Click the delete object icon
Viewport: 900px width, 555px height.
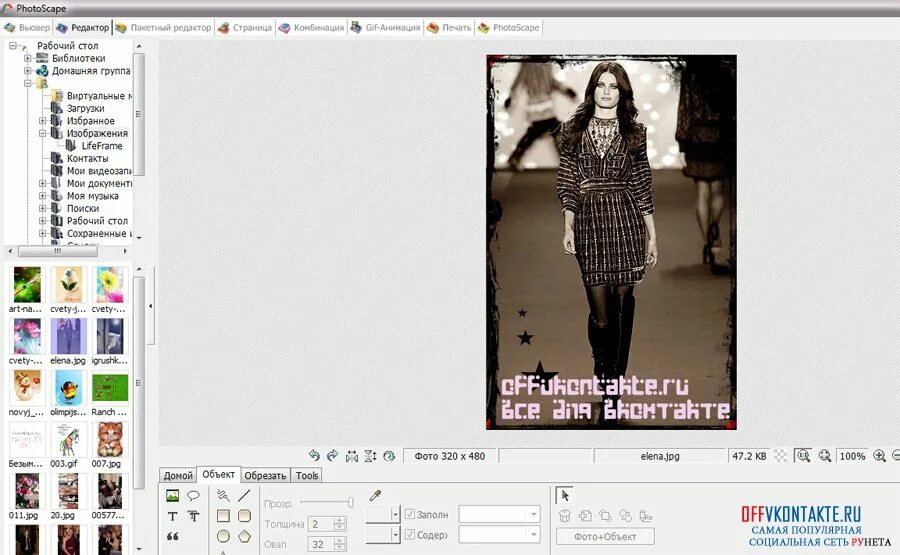click(565, 516)
